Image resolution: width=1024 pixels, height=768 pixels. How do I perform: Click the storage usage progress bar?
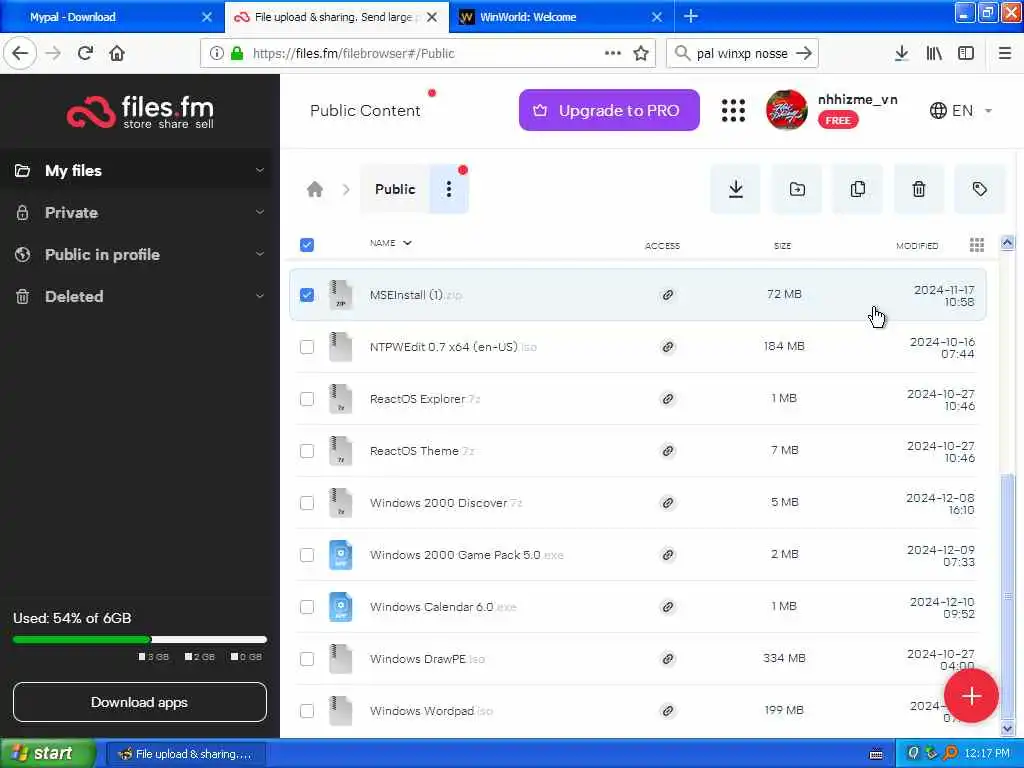pyautogui.click(x=140, y=639)
